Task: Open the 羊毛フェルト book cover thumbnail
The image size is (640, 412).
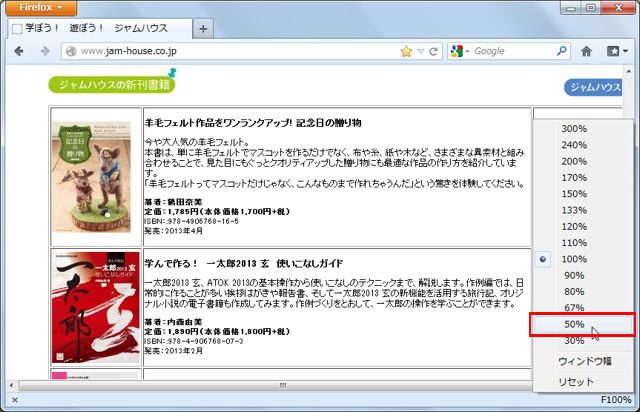Action: pyautogui.click(x=91, y=177)
